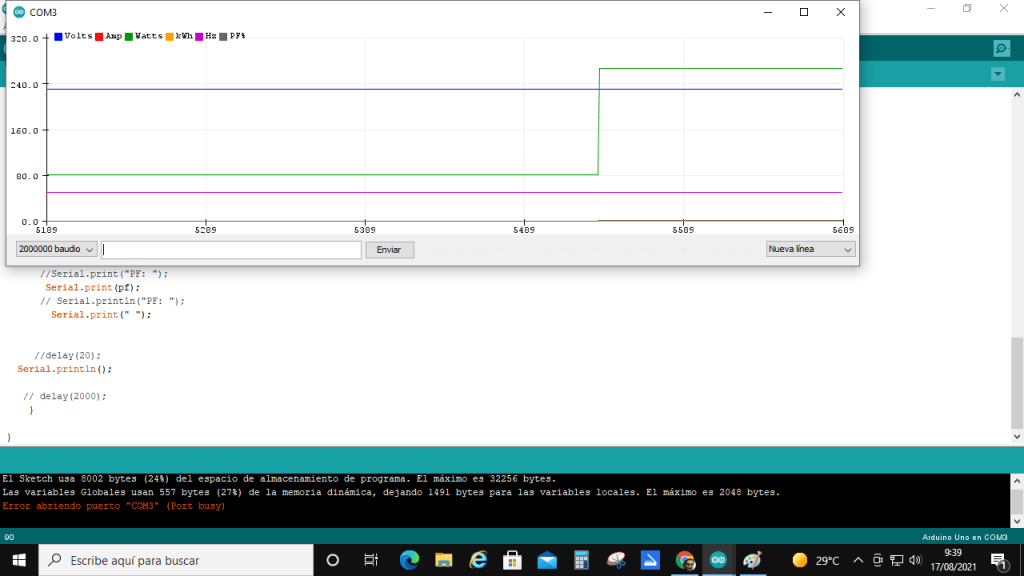Open the Serial Monitor magnifier icon
Screen dimensions: 1024x576
click(x=1001, y=48)
